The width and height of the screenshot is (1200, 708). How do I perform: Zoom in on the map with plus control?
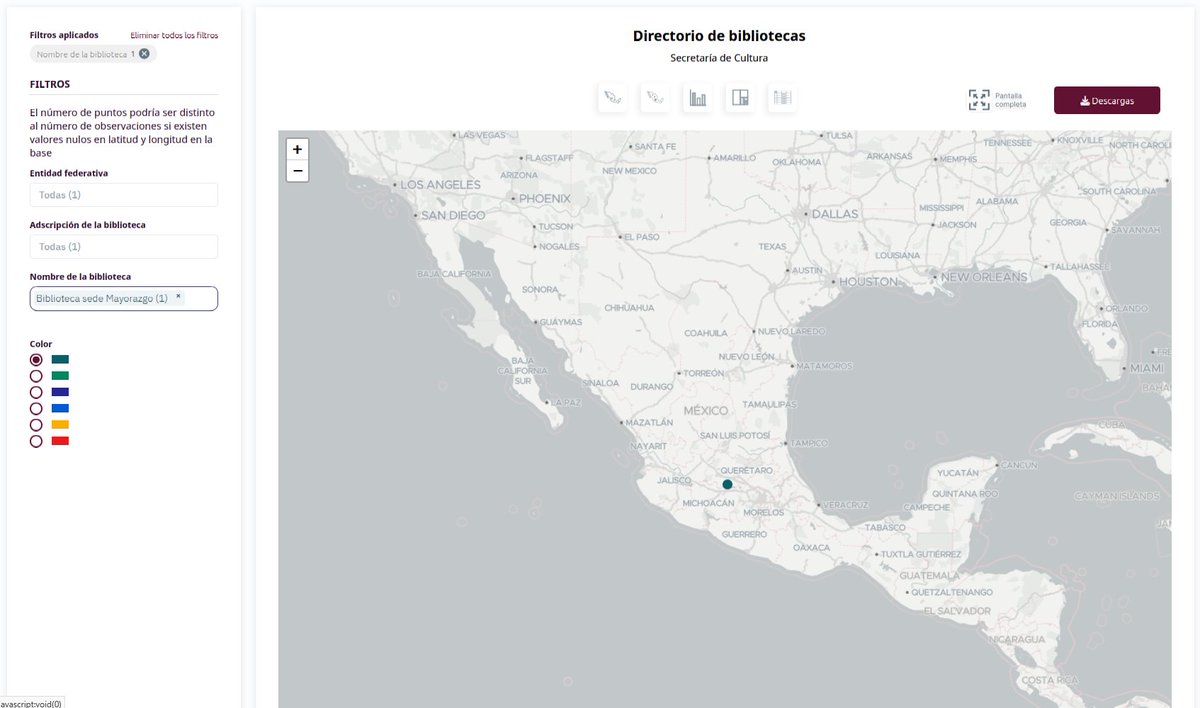click(297, 148)
